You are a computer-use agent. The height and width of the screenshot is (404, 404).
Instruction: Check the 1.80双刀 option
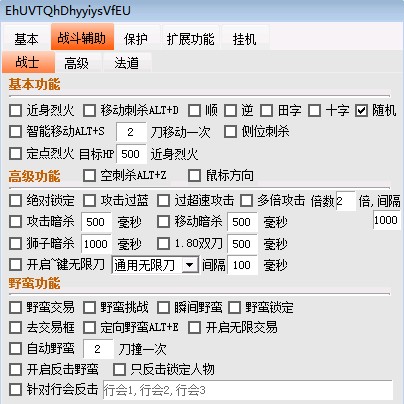(x=163, y=243)
